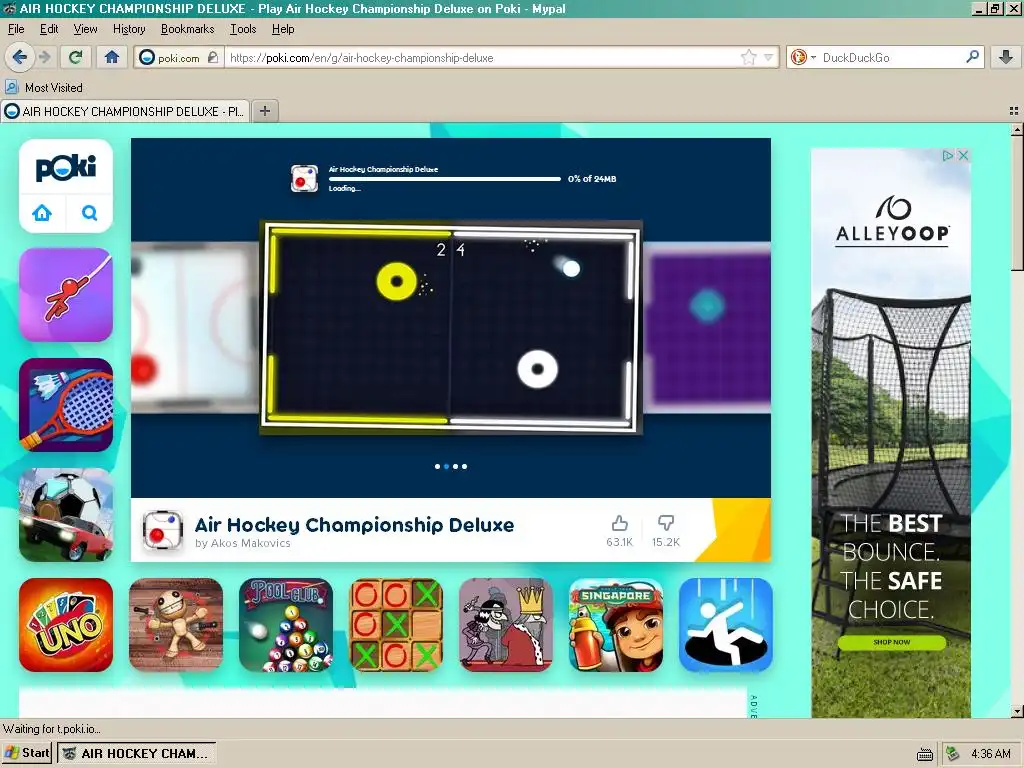Click the Air Hockey taskbar window button

[136, 753]
